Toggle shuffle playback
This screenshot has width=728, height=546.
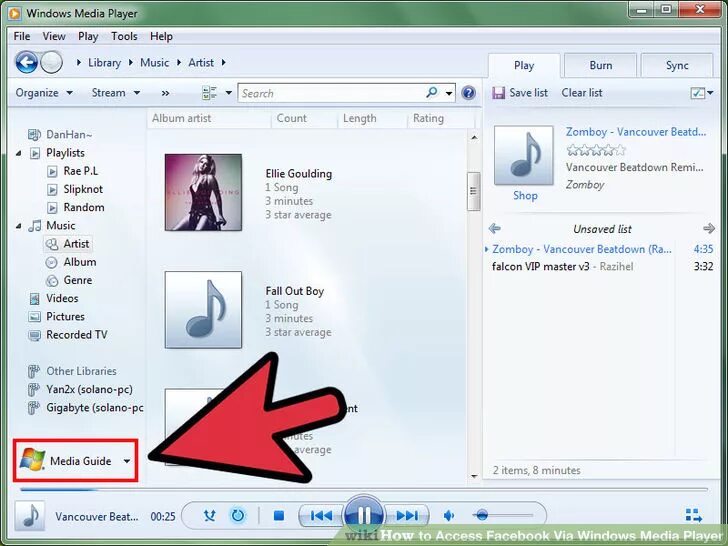[210, 515]
